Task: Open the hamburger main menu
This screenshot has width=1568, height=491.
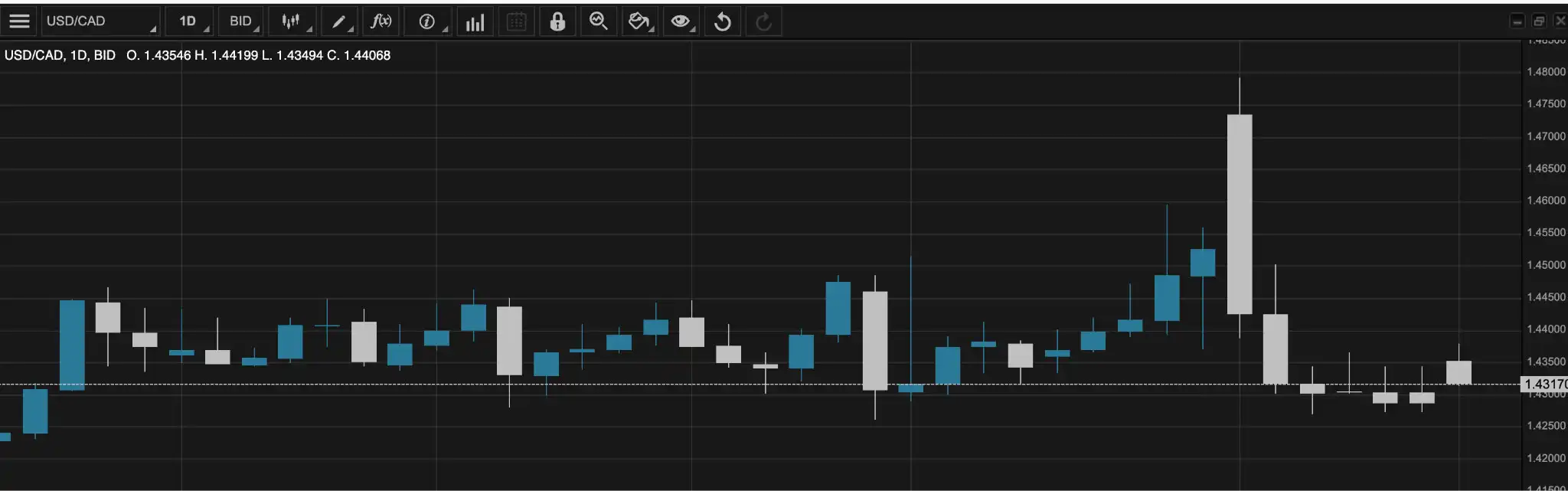Action: pos(19,21)
